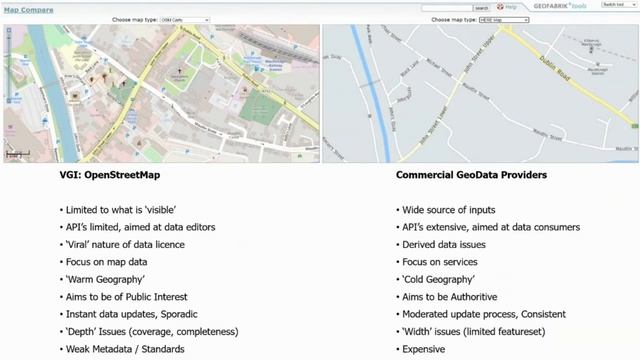This screenshot has width=640, height=360.
Task: Click 'Aims to be Authoritive' bullet
Action: point(447,297)
